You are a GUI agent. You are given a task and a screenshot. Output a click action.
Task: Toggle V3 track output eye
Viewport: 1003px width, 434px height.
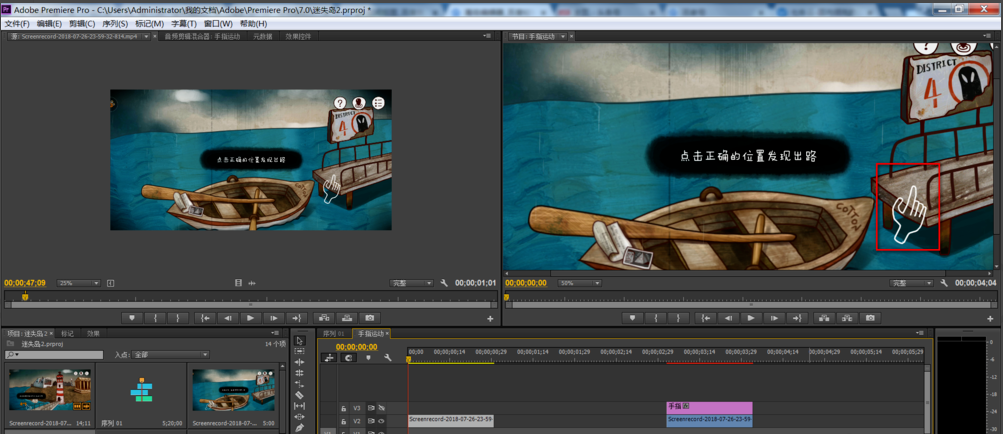click(381, 408)
